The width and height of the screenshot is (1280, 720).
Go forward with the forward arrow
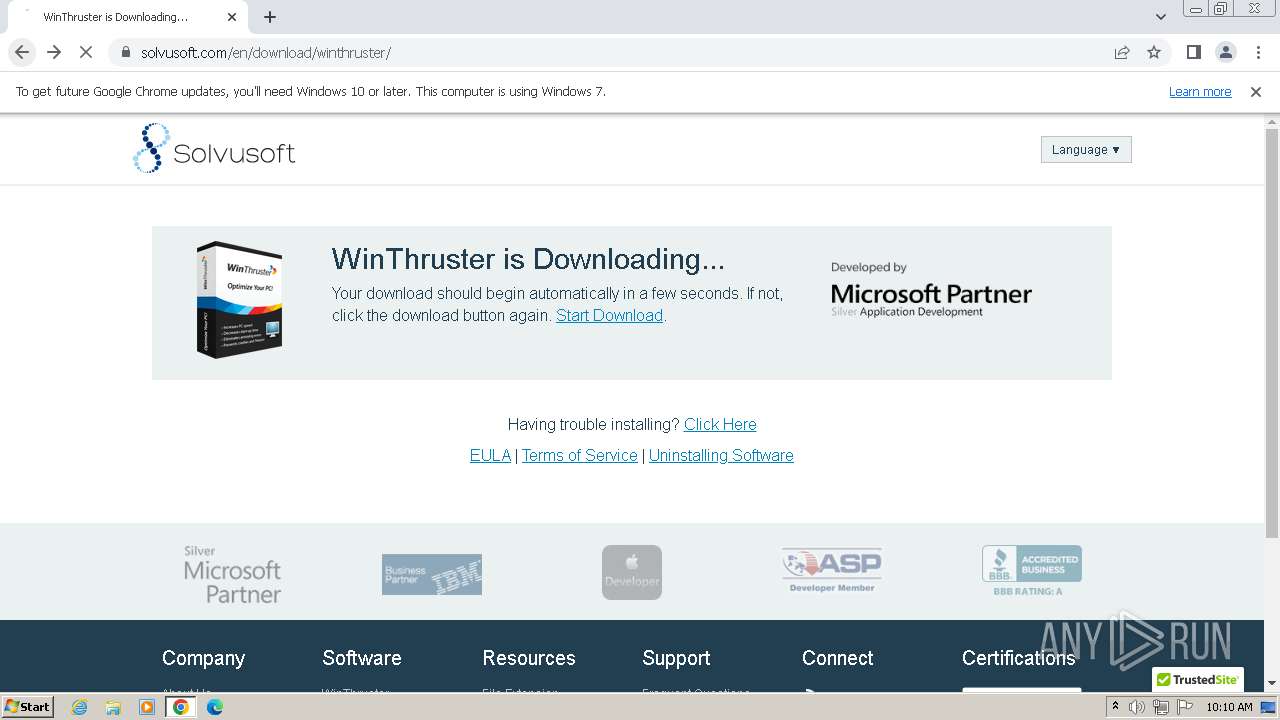54,52
